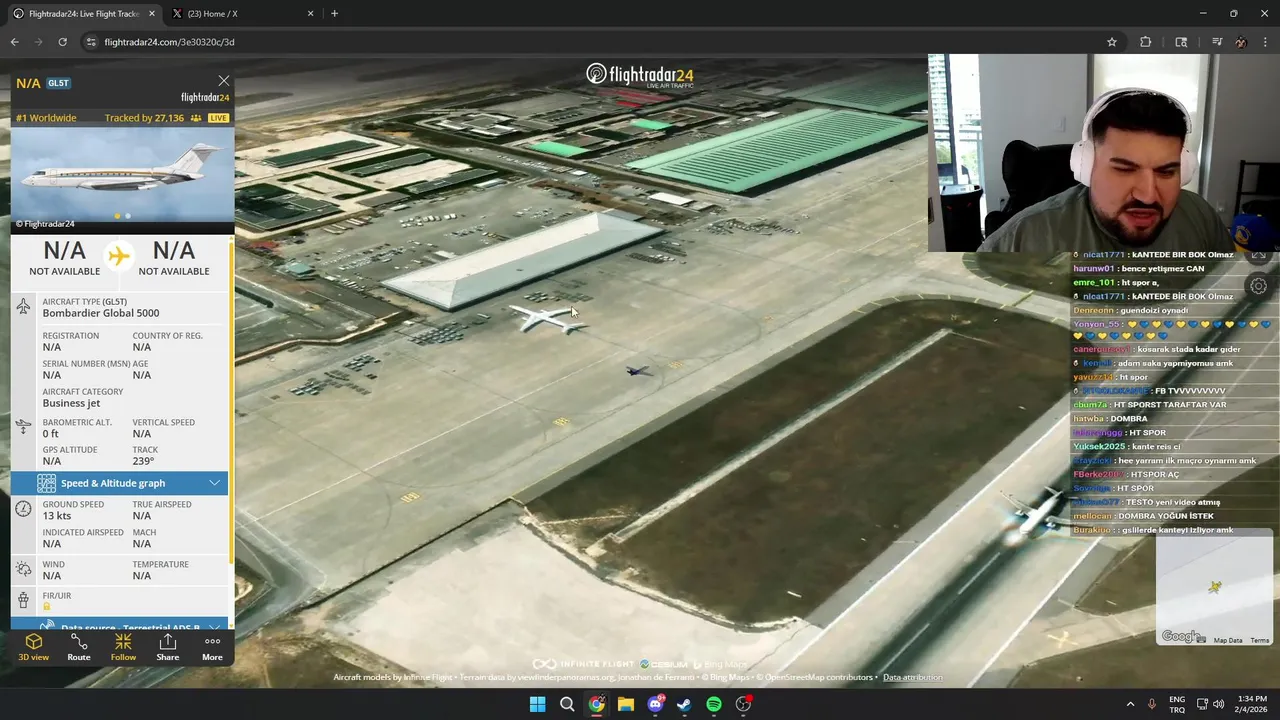The height and width of the screenshot is (720, 1280).
Task: Click the graph icon on Speed & Altitude bar
Action: pos(46,483)
